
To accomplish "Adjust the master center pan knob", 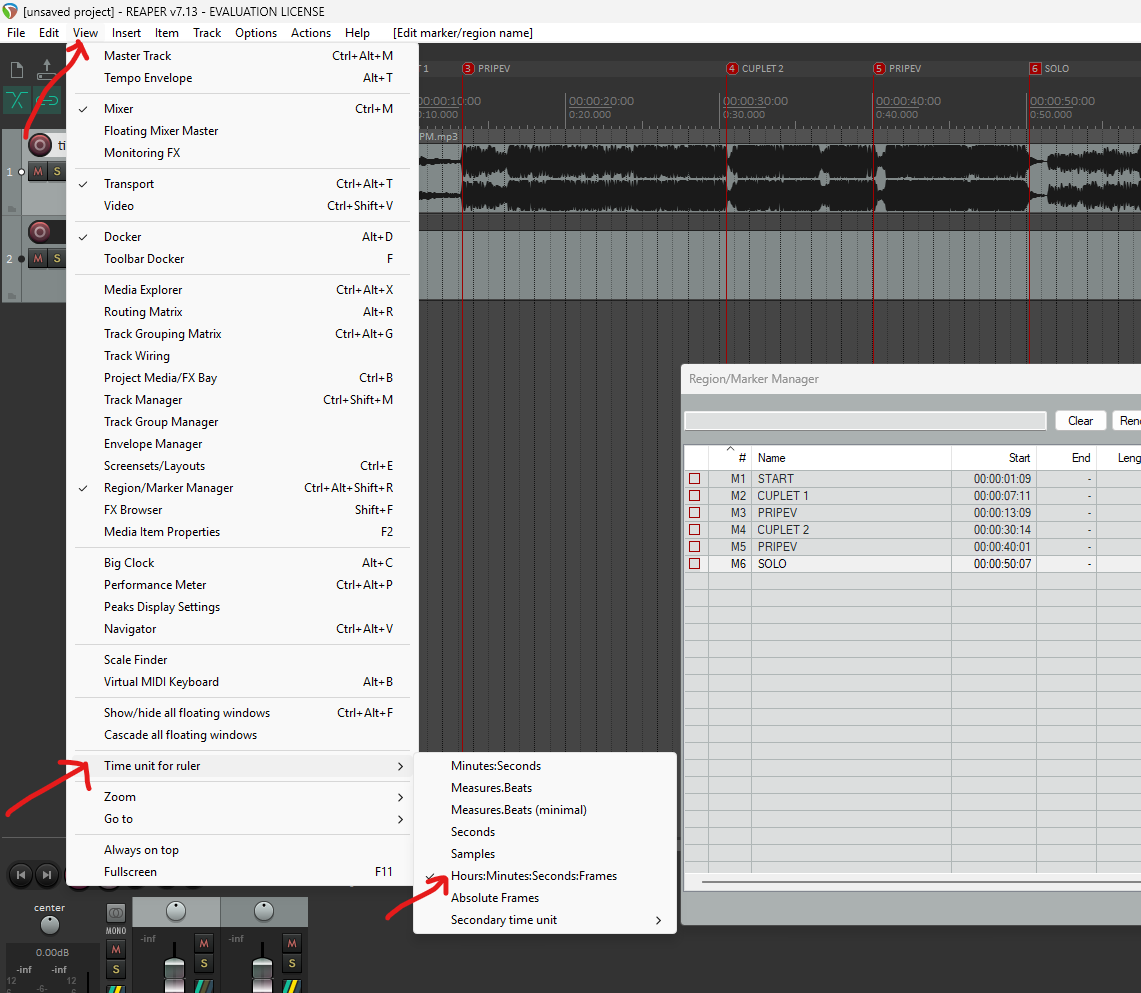I will click(49, 925).
